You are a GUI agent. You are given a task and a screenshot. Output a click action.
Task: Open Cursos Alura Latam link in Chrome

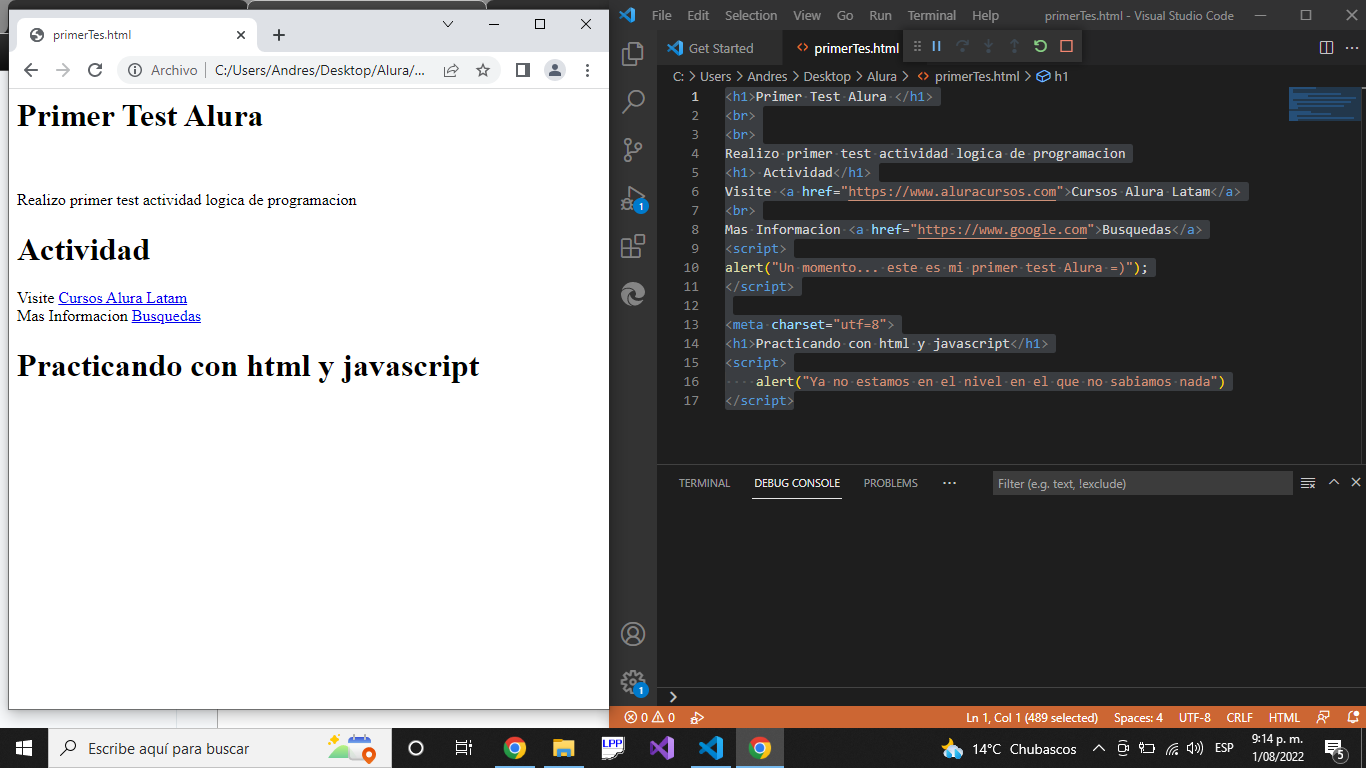click(x=122, y=298)
